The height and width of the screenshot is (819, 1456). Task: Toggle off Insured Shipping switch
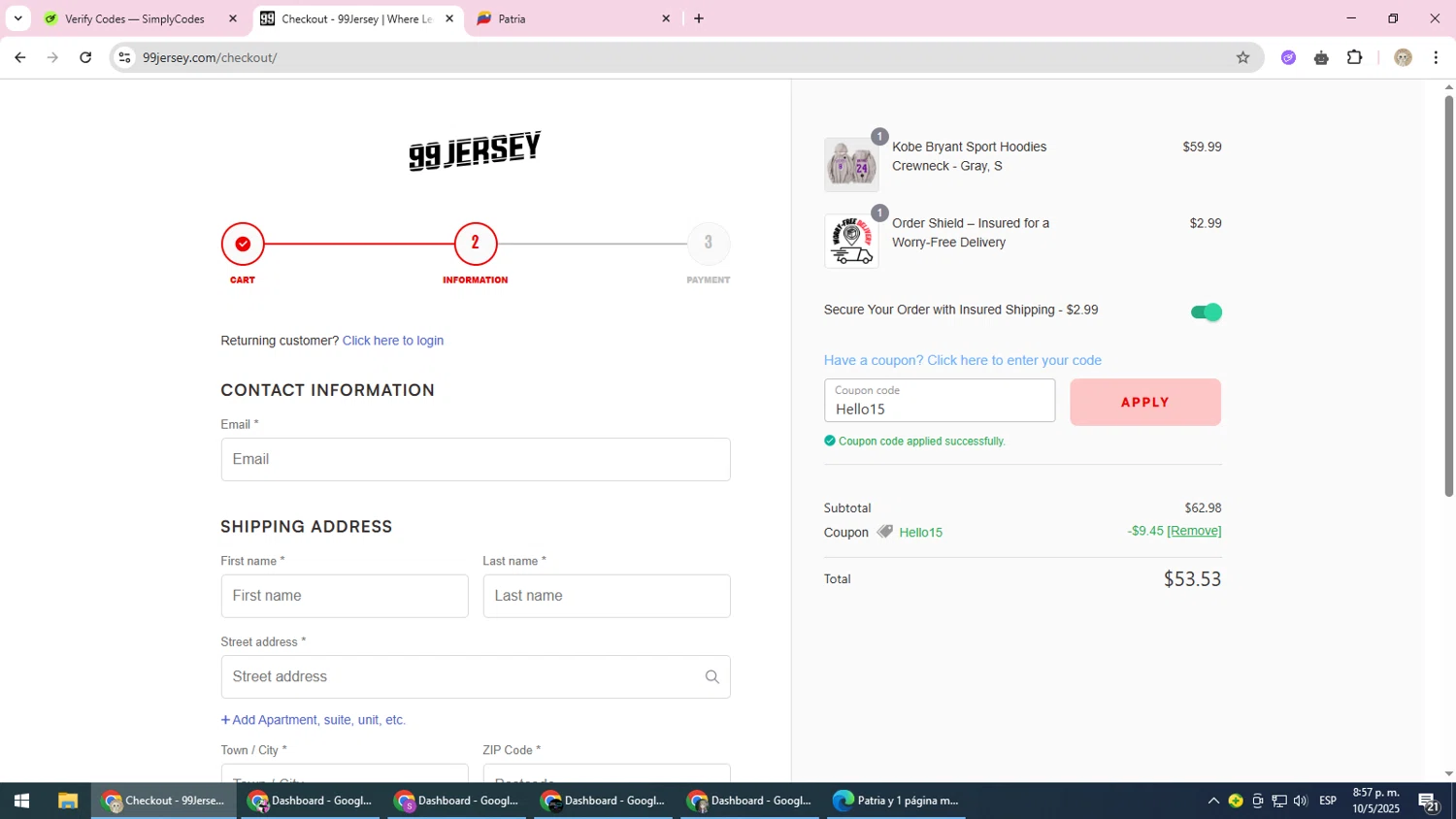(1206, 312)
